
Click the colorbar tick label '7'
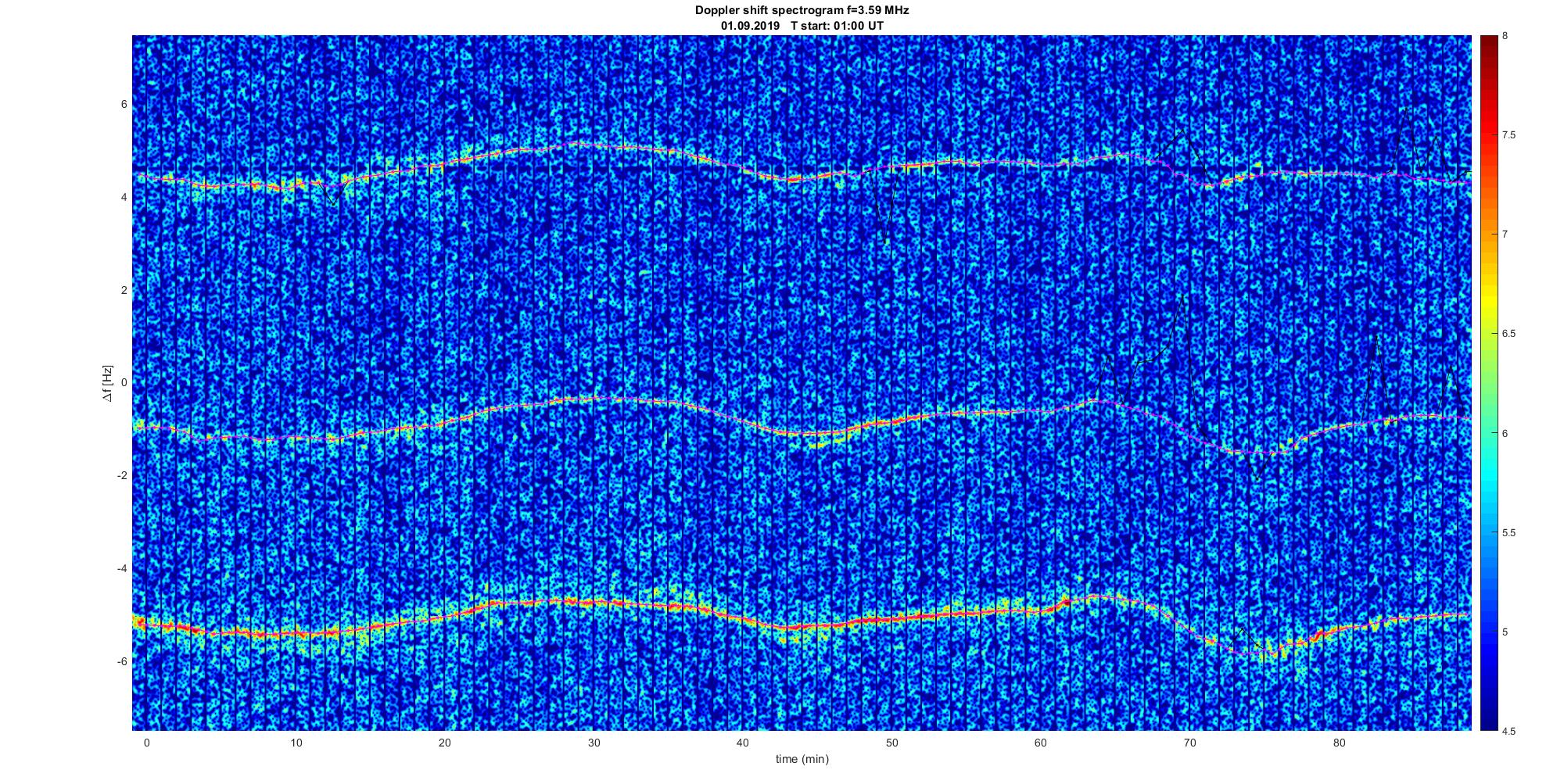pyautogui.click(x=1505, y=234)
